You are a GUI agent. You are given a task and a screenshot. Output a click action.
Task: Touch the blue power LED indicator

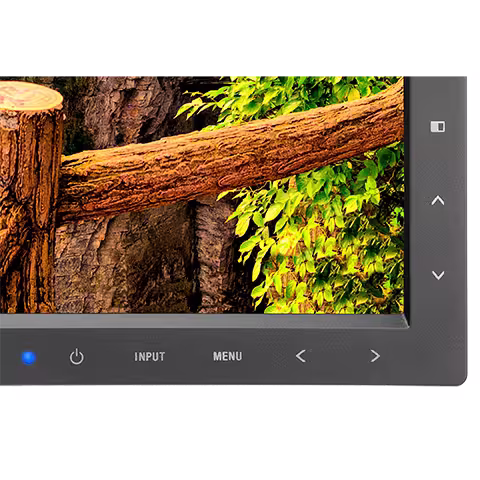coord(29,358)
